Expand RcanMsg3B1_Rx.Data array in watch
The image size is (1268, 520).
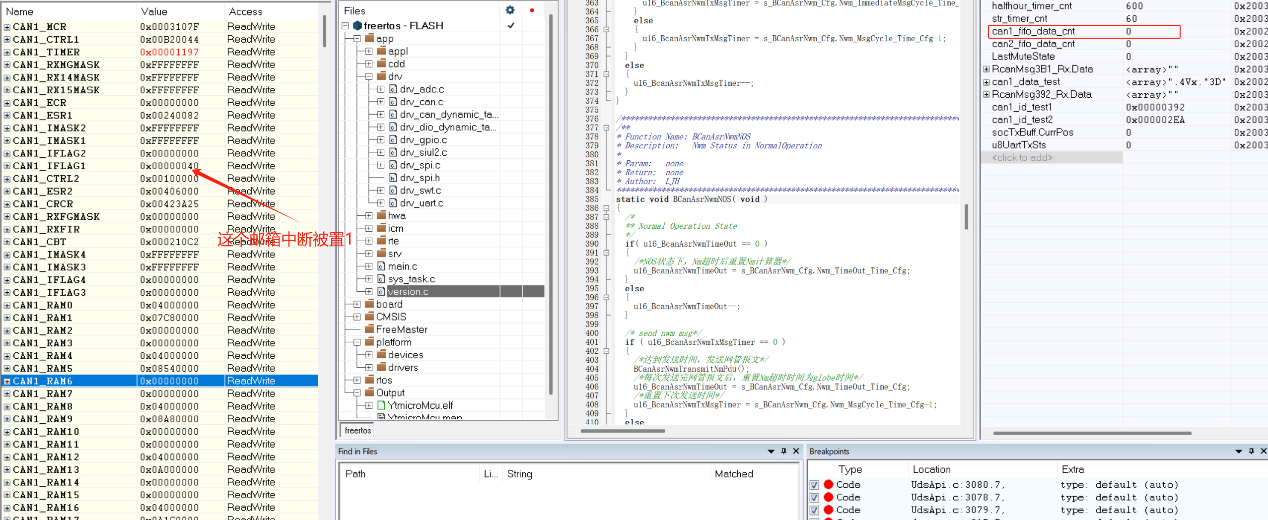pyautogui.click(x=987, y=69)
